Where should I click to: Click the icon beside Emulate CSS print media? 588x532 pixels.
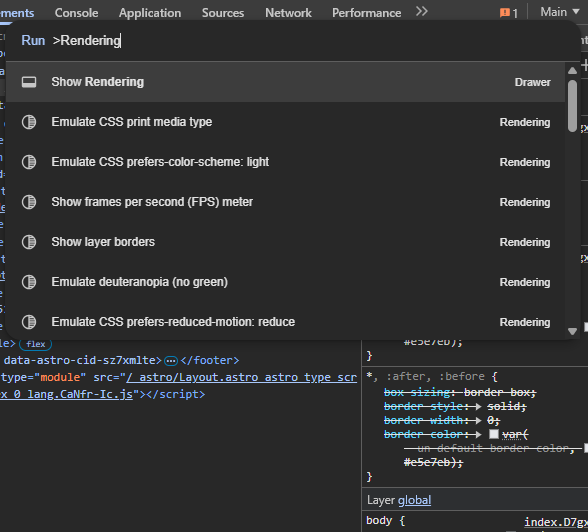coord(29,122)
